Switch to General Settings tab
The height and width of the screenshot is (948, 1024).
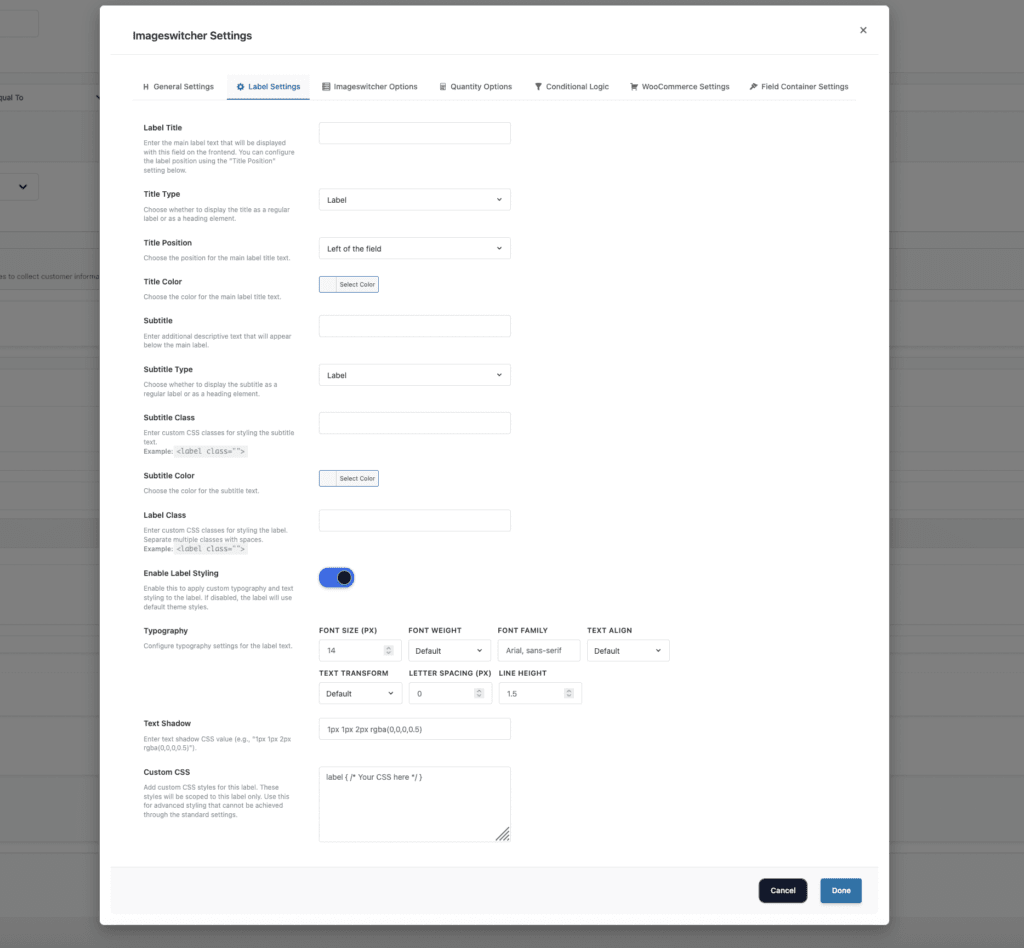(x=178, y=86)
